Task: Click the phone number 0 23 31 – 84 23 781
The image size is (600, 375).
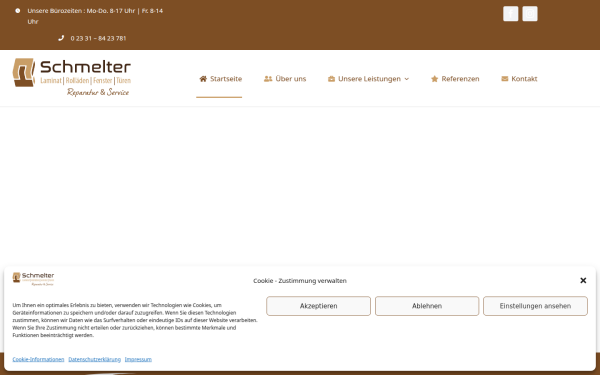Action: click(98, 38)
